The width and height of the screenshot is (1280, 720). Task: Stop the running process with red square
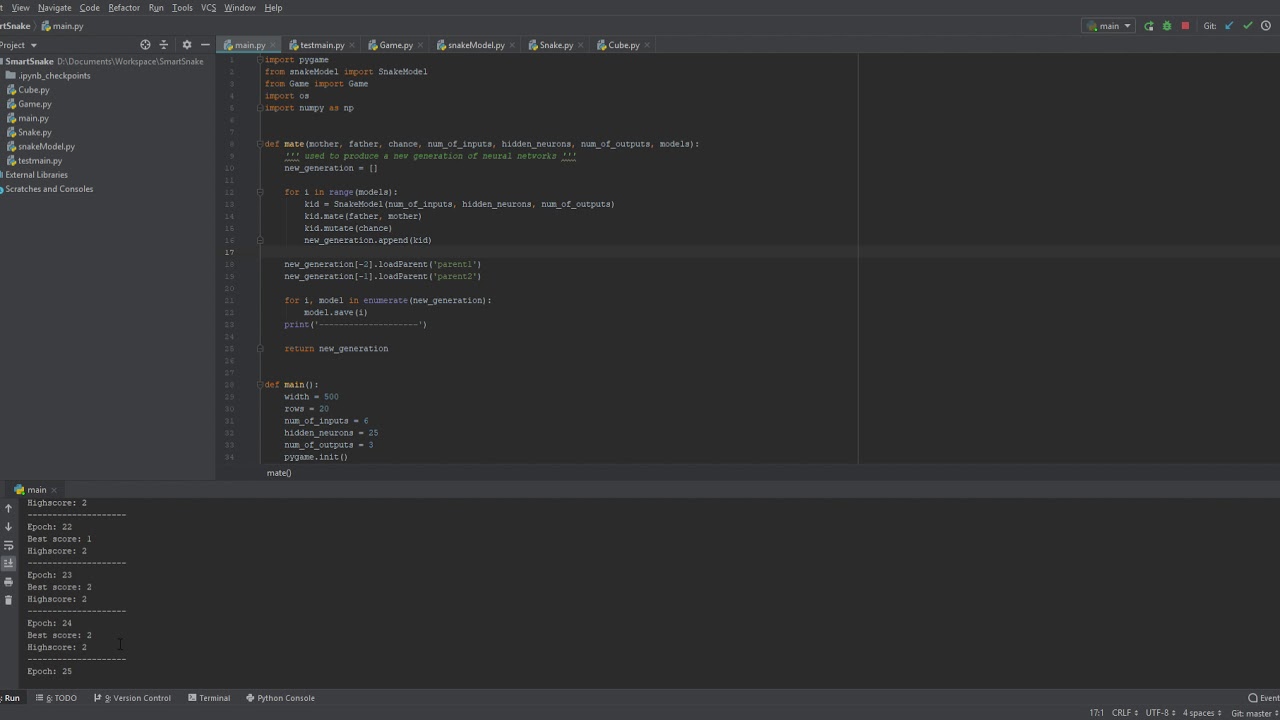tap(1185, 26)
